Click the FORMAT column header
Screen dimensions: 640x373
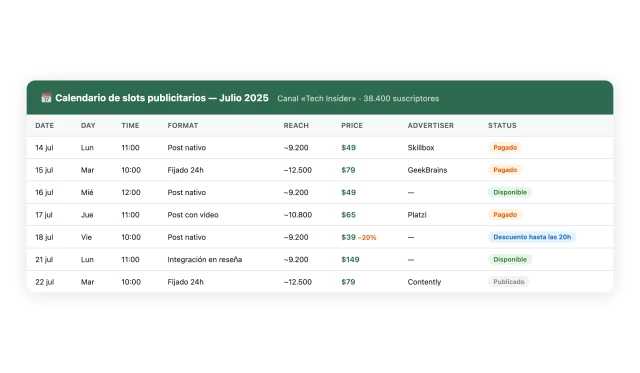(x=182, y=126)
